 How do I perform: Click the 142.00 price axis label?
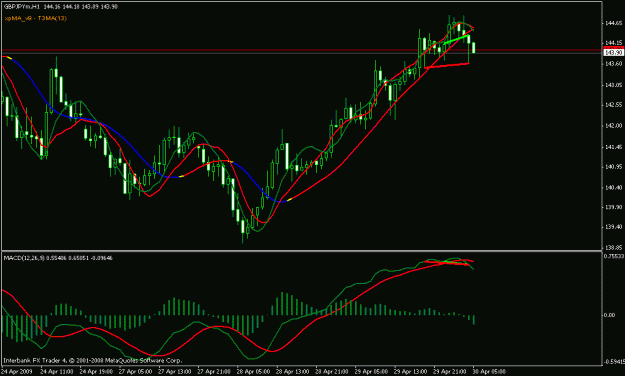(x=613, y=126)
